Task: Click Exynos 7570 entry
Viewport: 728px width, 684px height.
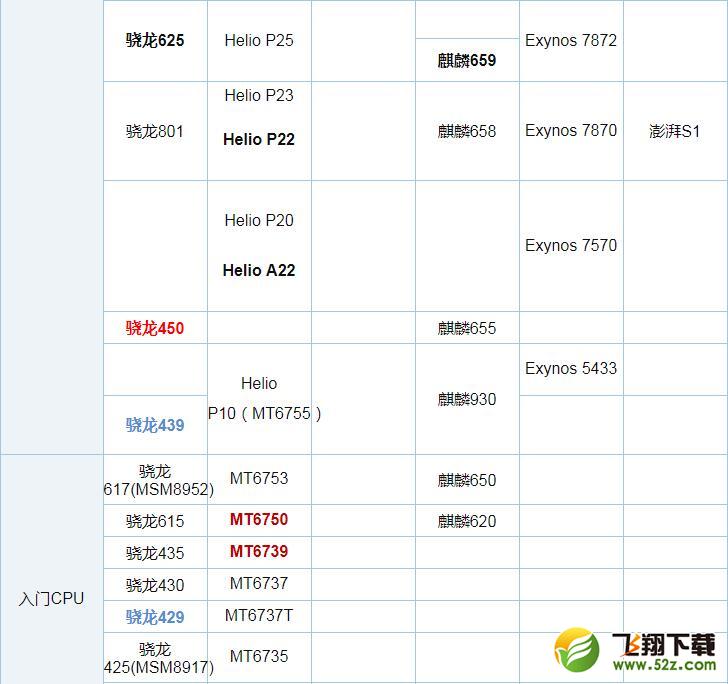Action: click(571, 245)
